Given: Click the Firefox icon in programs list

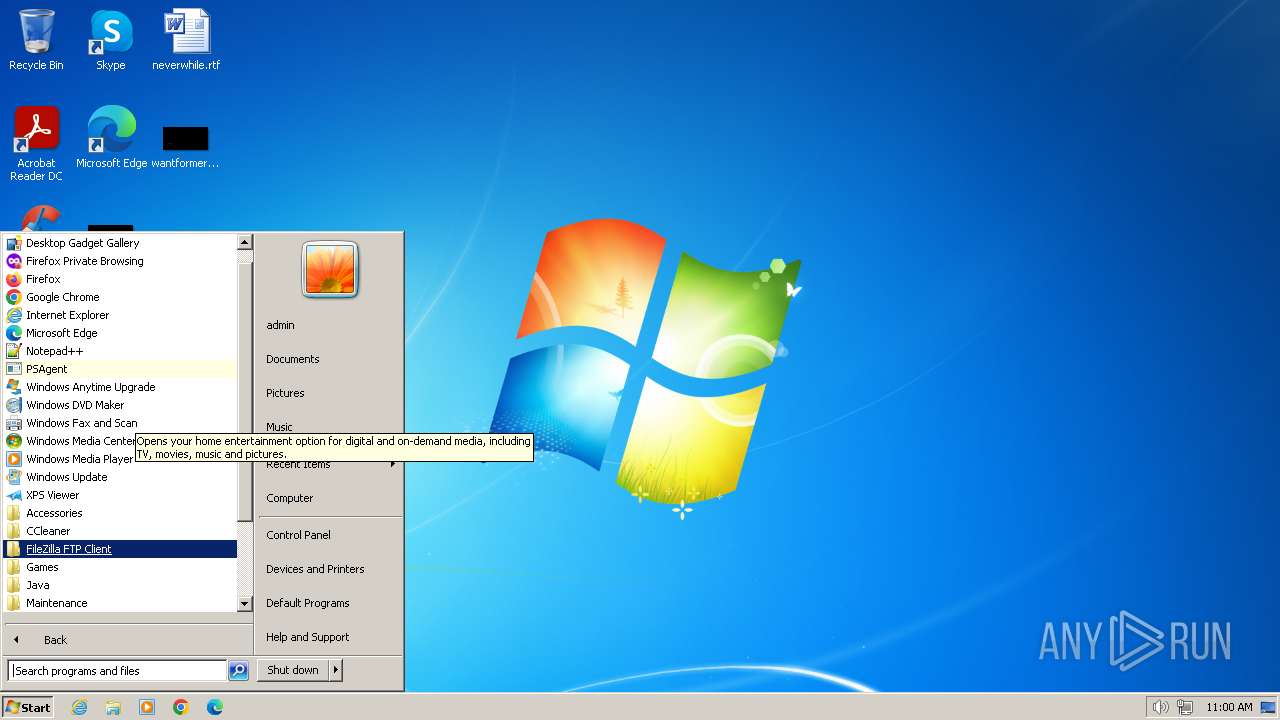Looking at the screenshot, I should [14, 279].
